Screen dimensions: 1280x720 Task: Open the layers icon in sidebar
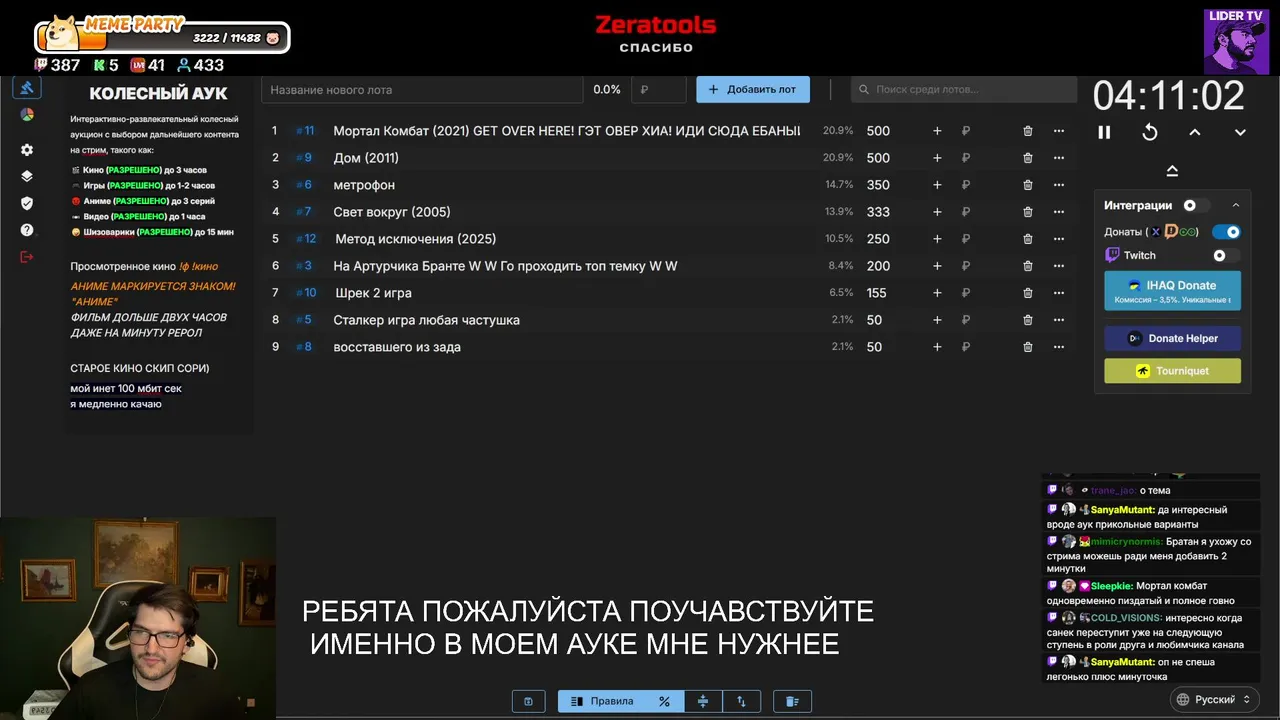(x=27, y=176)
